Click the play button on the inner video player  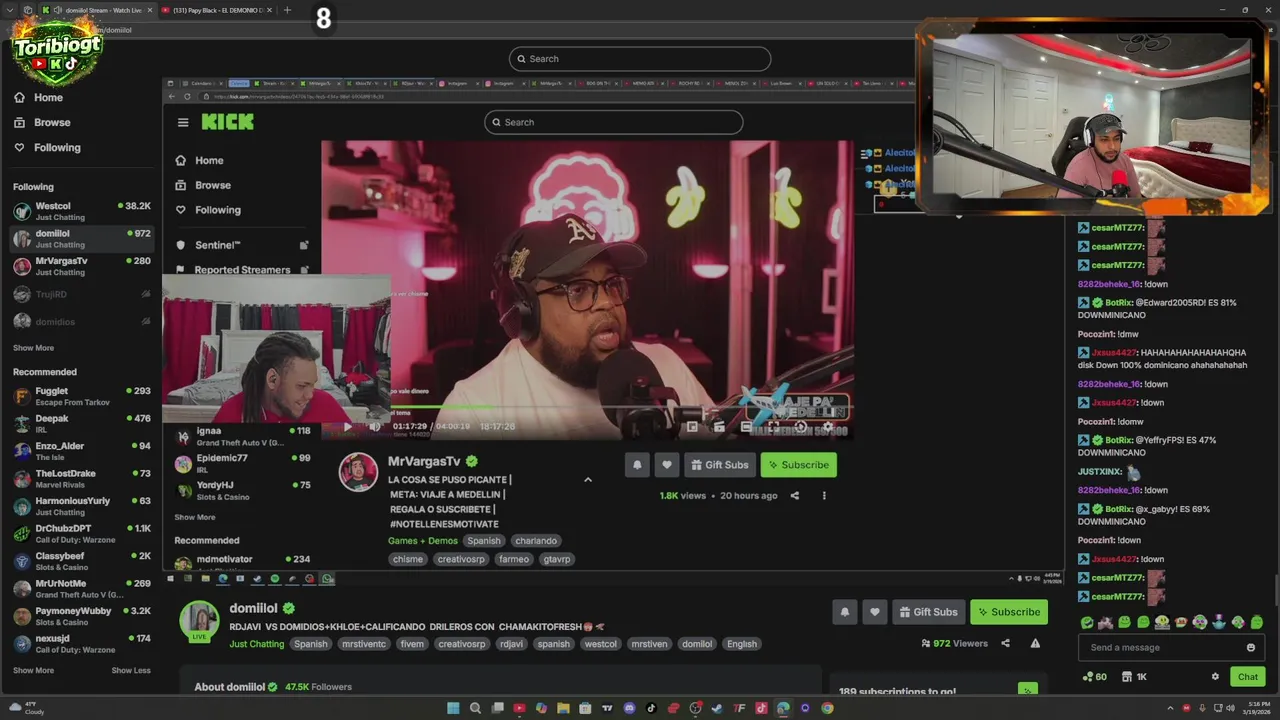point(347,426)
